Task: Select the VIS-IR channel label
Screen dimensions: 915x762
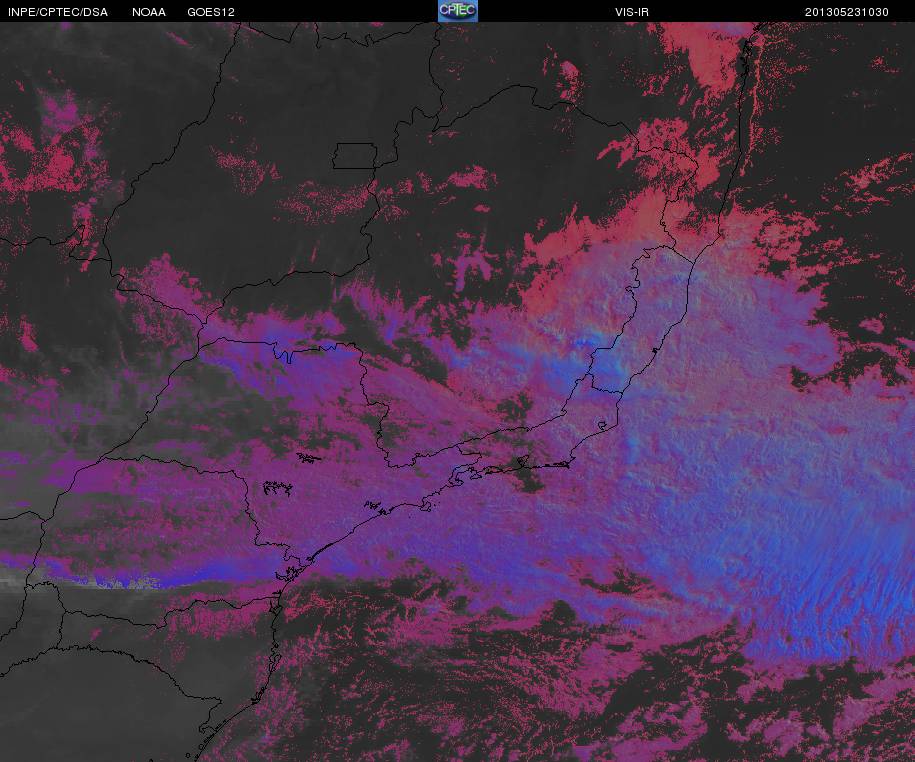Action: coord(632,12)
